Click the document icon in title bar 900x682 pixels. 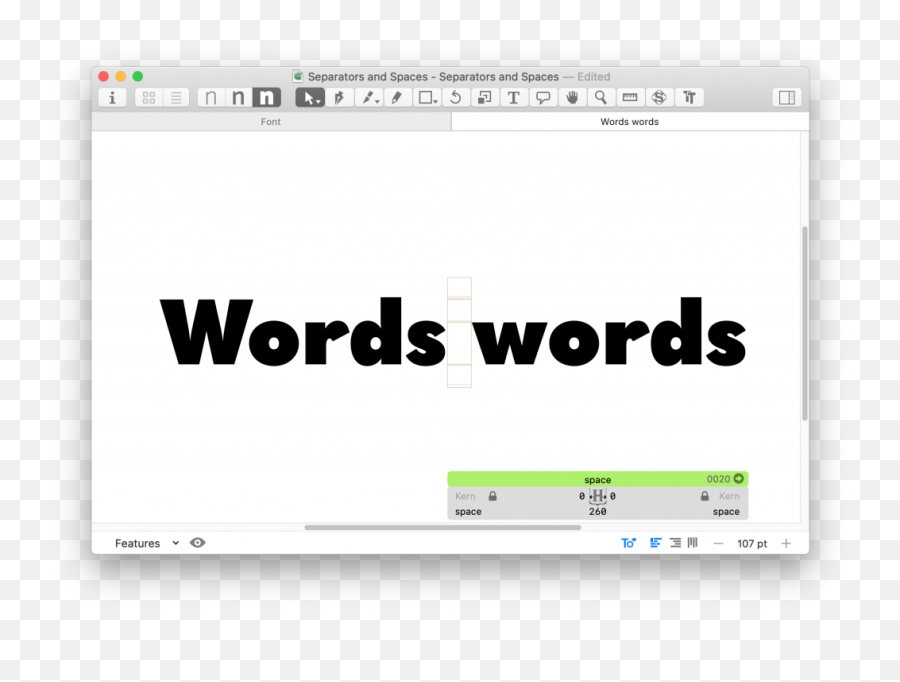pos(297,76)
